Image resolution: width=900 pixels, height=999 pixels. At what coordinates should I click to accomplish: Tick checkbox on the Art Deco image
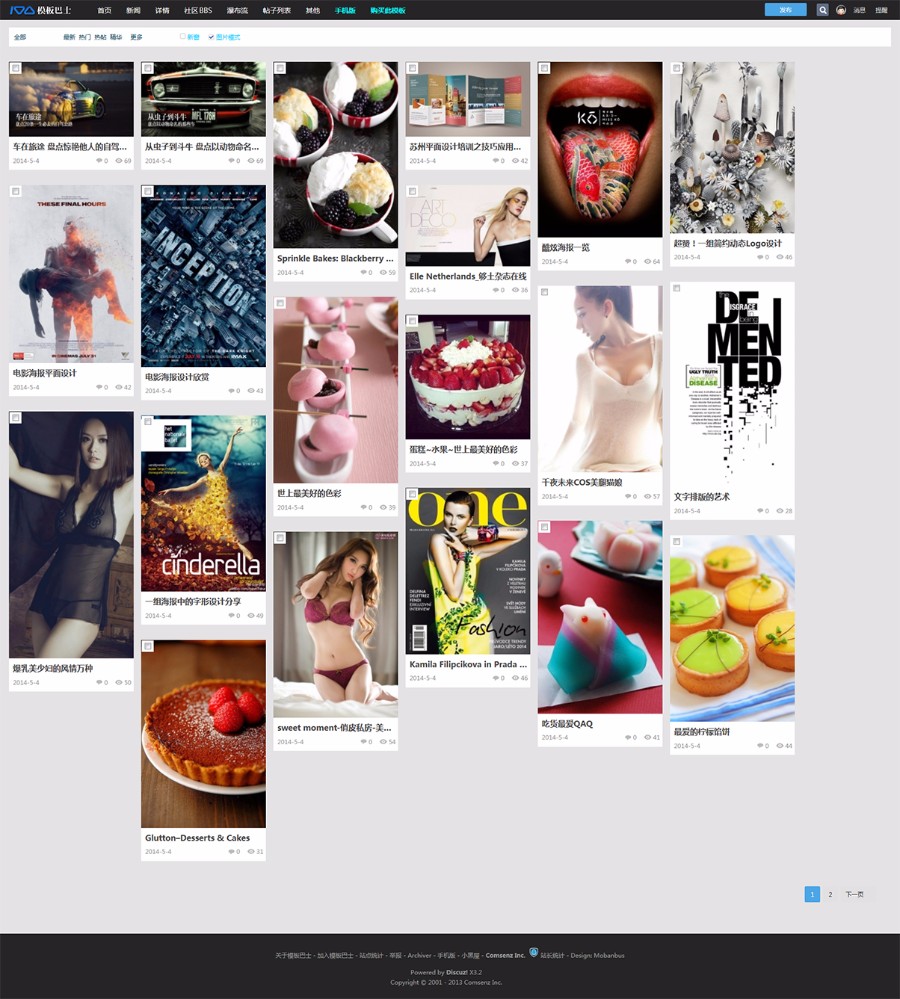413,191
